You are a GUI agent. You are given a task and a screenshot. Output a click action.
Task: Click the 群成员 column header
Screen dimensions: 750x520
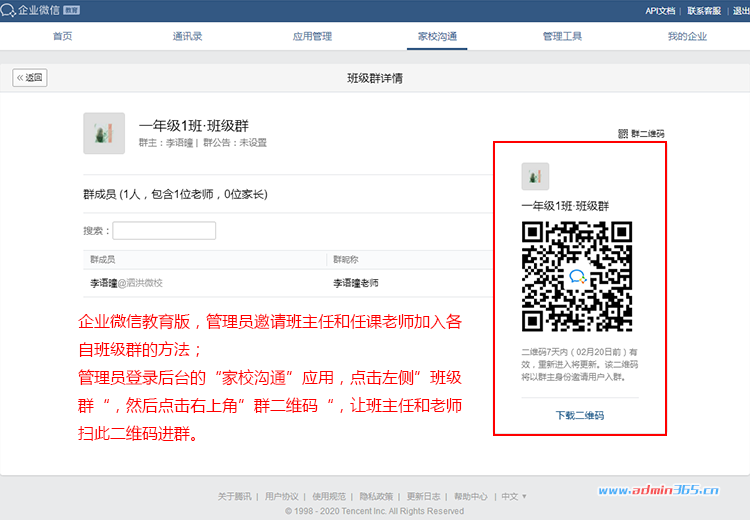click(x=102, y=259)
